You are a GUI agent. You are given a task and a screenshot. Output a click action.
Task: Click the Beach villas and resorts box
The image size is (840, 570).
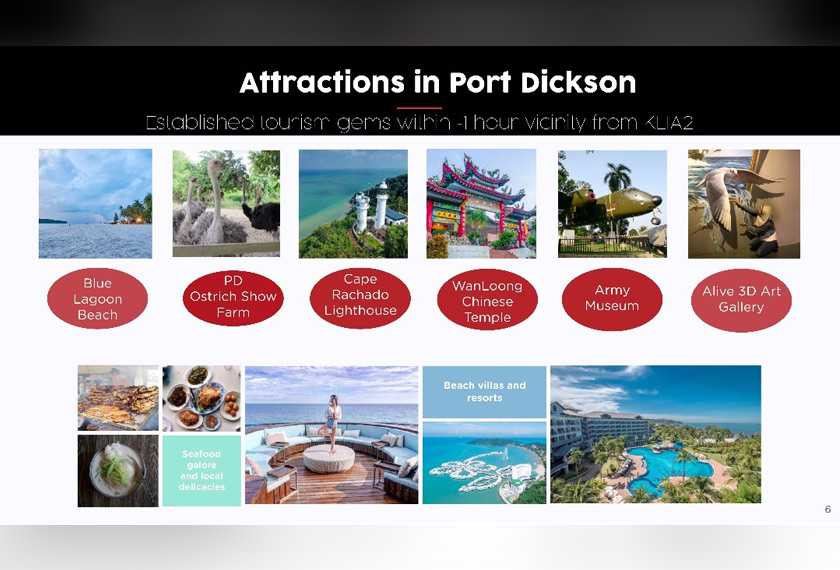point(484,392)
